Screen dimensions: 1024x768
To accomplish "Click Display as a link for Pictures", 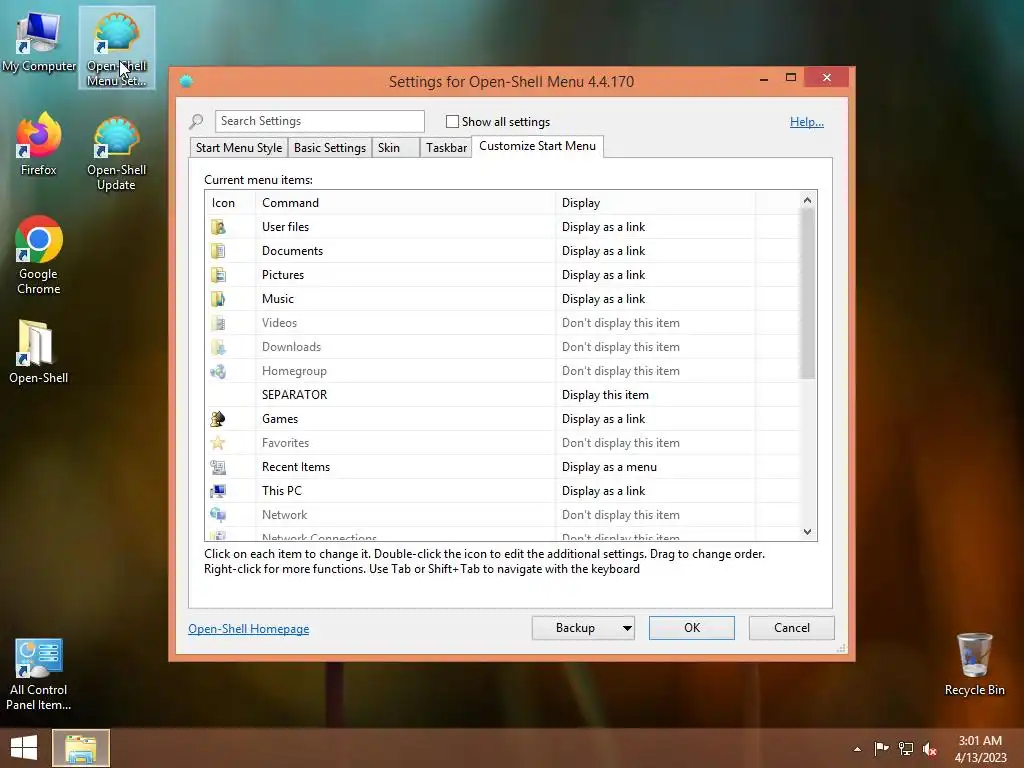I will pos(603,275).
